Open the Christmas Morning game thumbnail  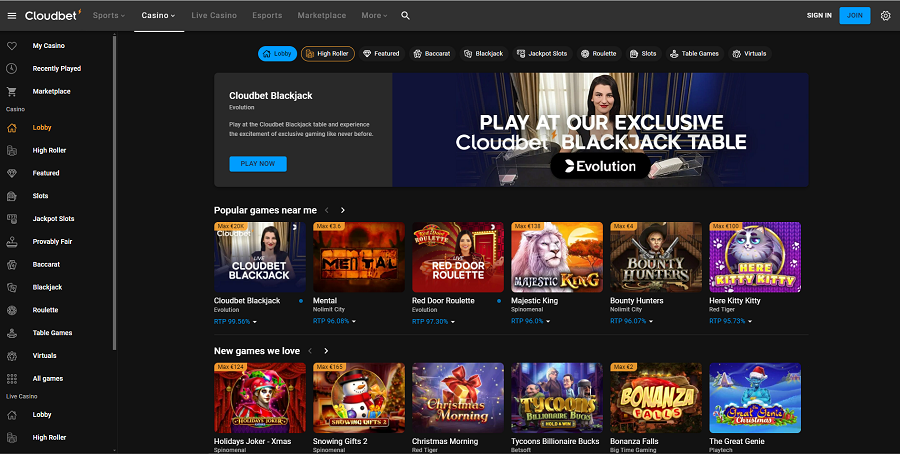click(458, 398)
